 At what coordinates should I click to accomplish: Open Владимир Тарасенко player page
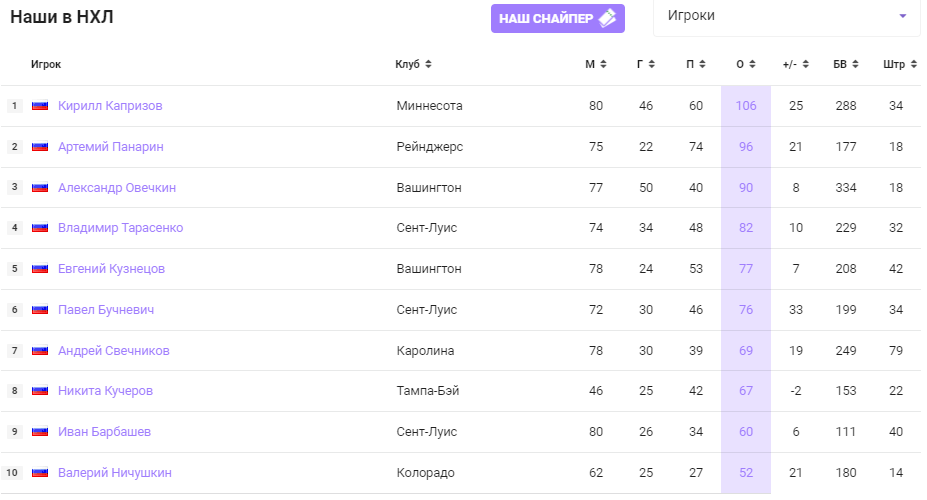click(120, 228)
